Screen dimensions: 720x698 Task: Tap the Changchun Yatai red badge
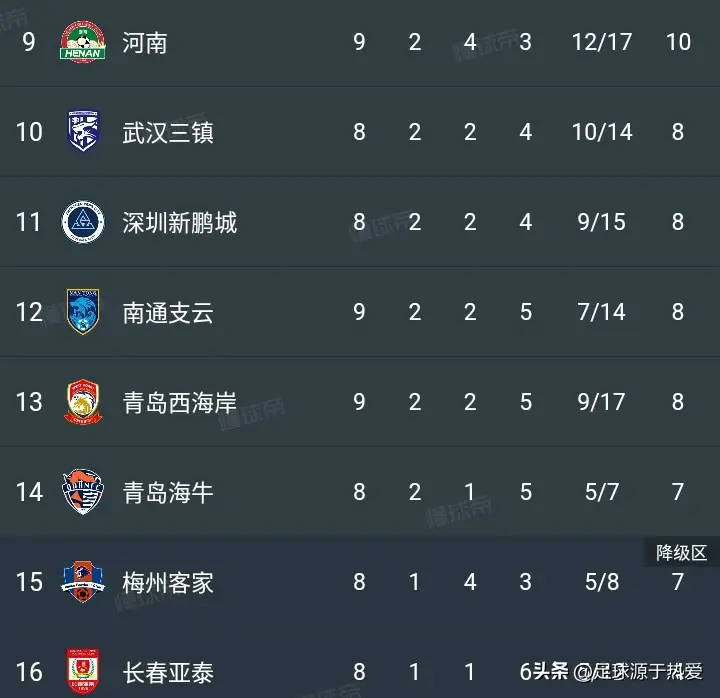tap(83, 671)
